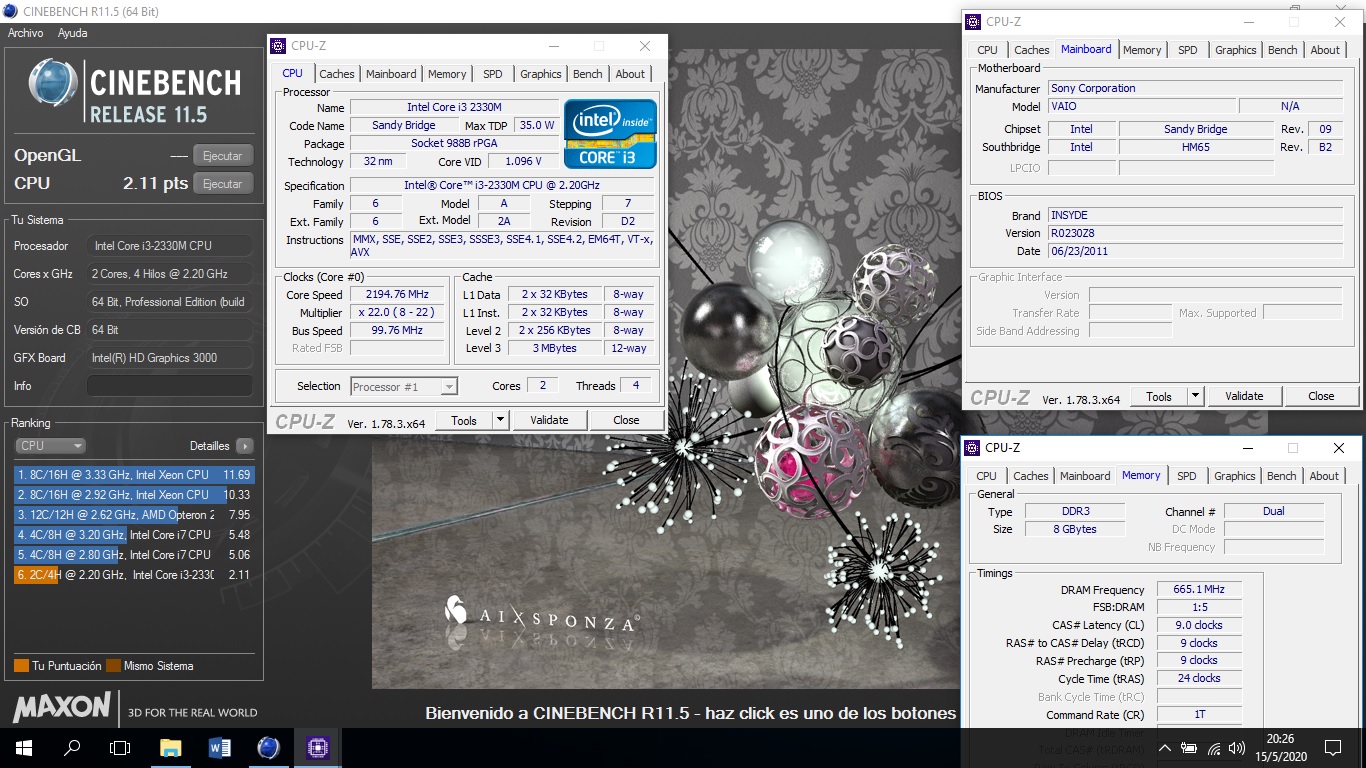Open Archivo menu in Cinebench
The image size is (1366, 768).
[26, 33]
